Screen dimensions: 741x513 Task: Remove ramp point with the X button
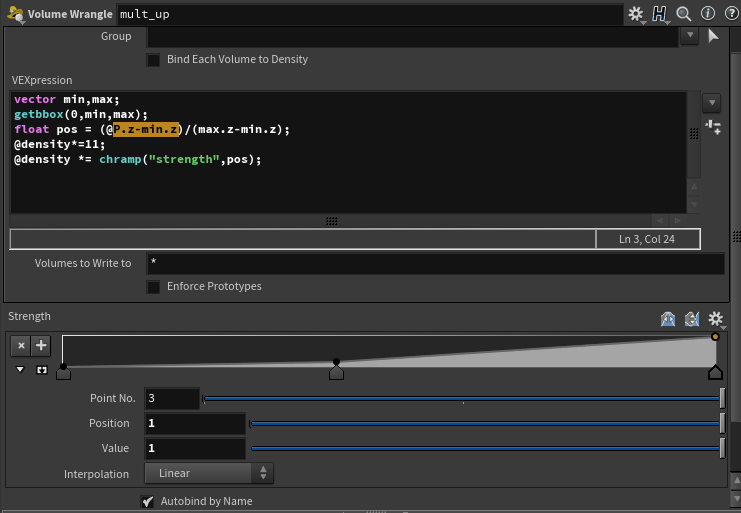click(x=21, y=346)
